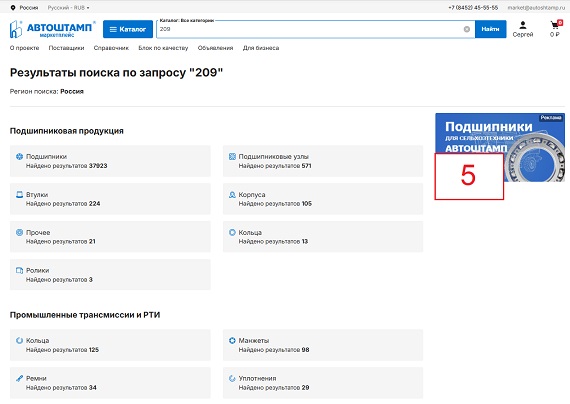Click the Россия location pin icon
This screenshot has height=404, width=570.
(13, 8)
